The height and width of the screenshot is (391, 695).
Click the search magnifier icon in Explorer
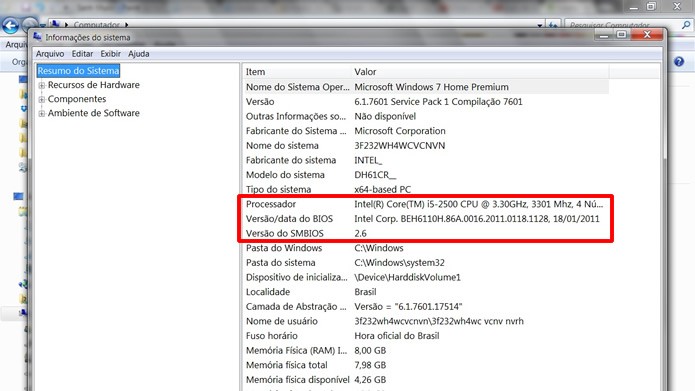click(x=686, y=25)
